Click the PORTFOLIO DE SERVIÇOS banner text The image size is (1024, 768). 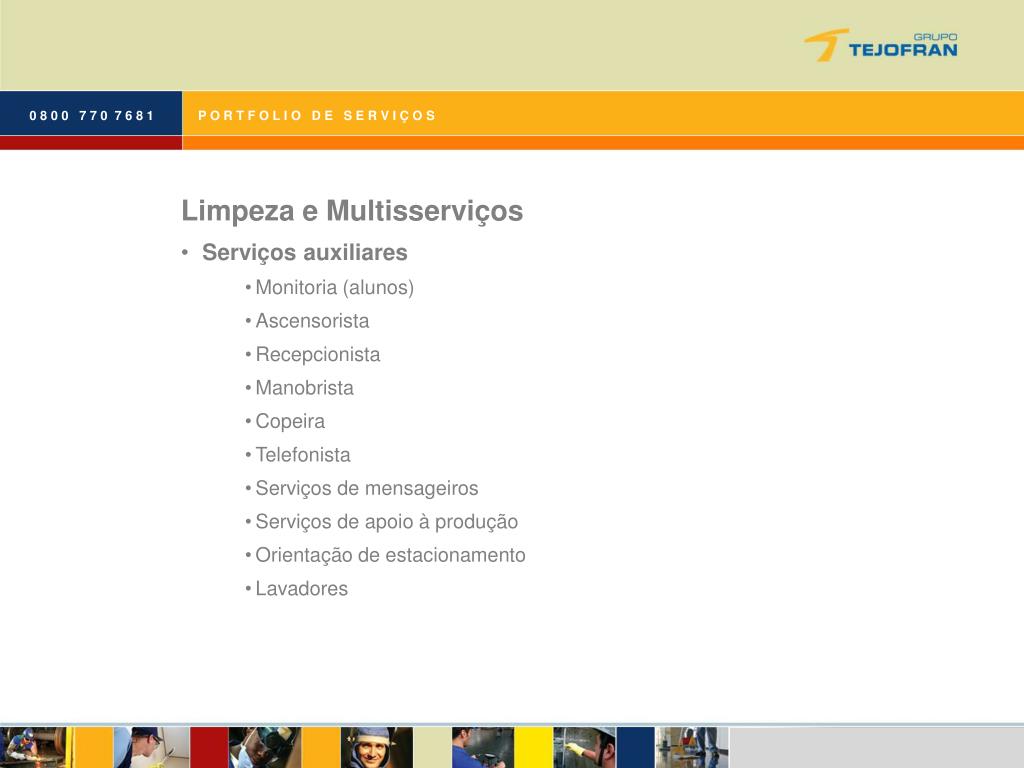317,116
